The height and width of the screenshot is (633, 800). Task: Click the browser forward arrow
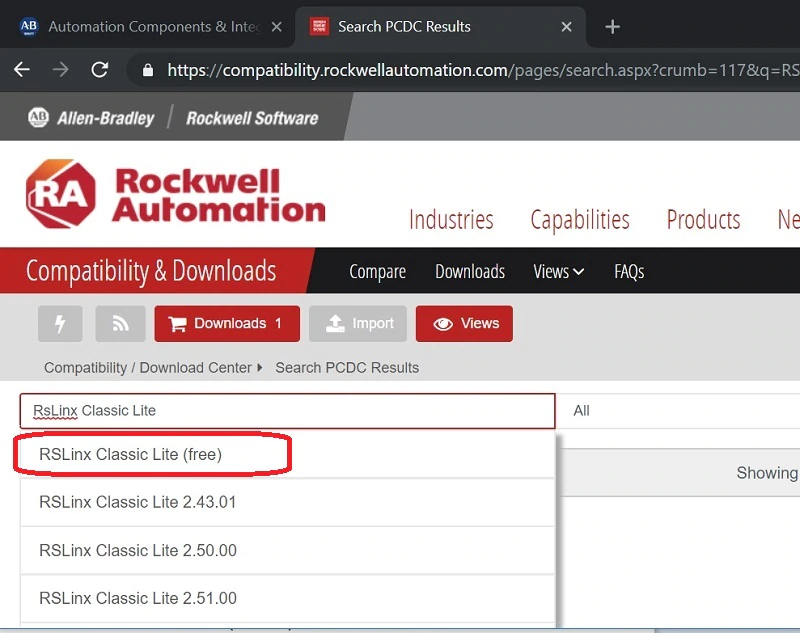click(x=61, y=69)
